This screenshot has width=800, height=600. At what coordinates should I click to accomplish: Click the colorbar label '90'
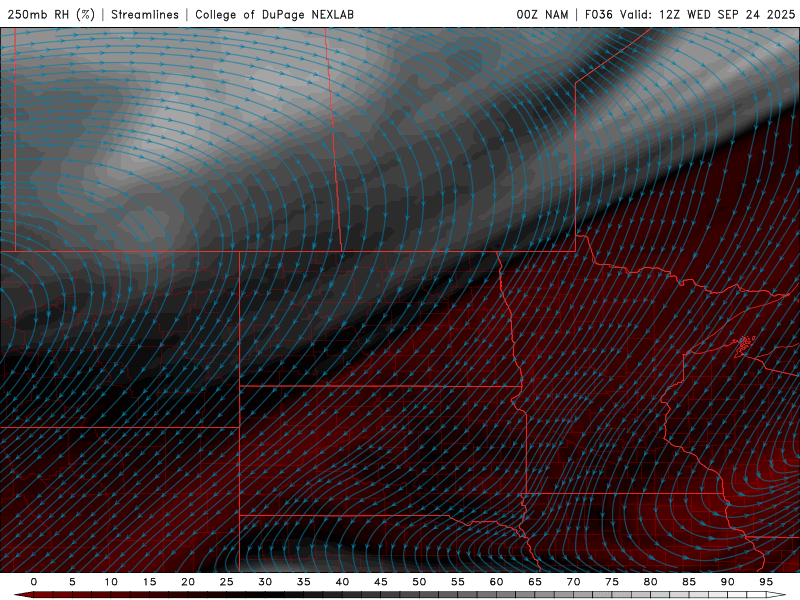pos(727,582)
